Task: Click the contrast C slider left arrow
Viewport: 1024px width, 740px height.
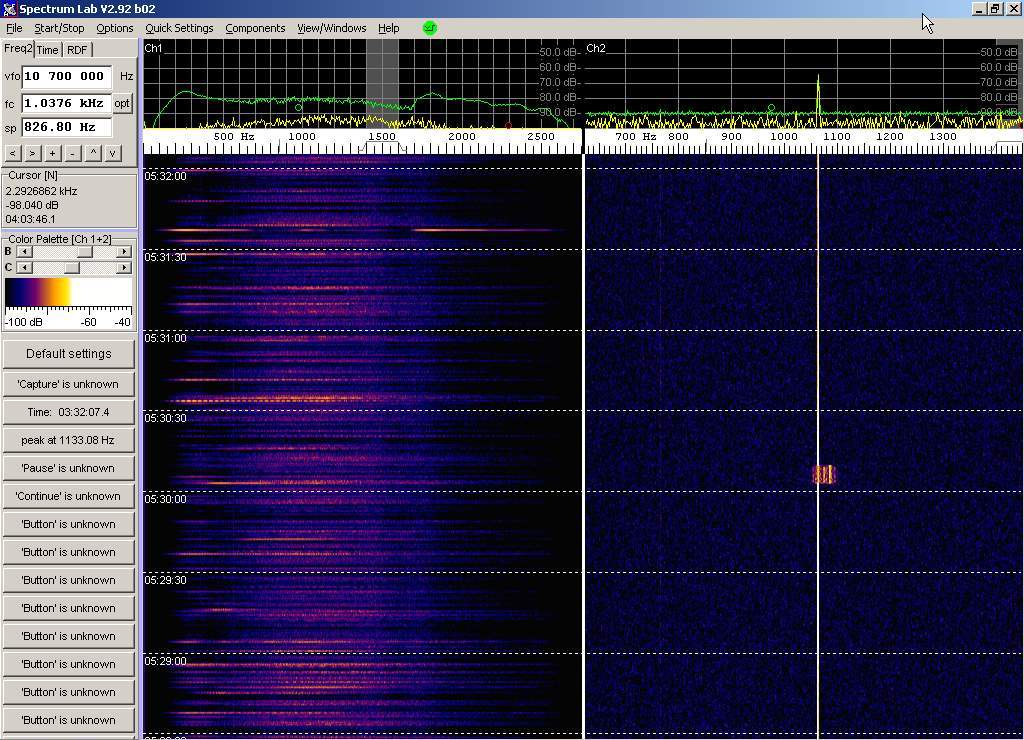Action: (x=24, y=267)
